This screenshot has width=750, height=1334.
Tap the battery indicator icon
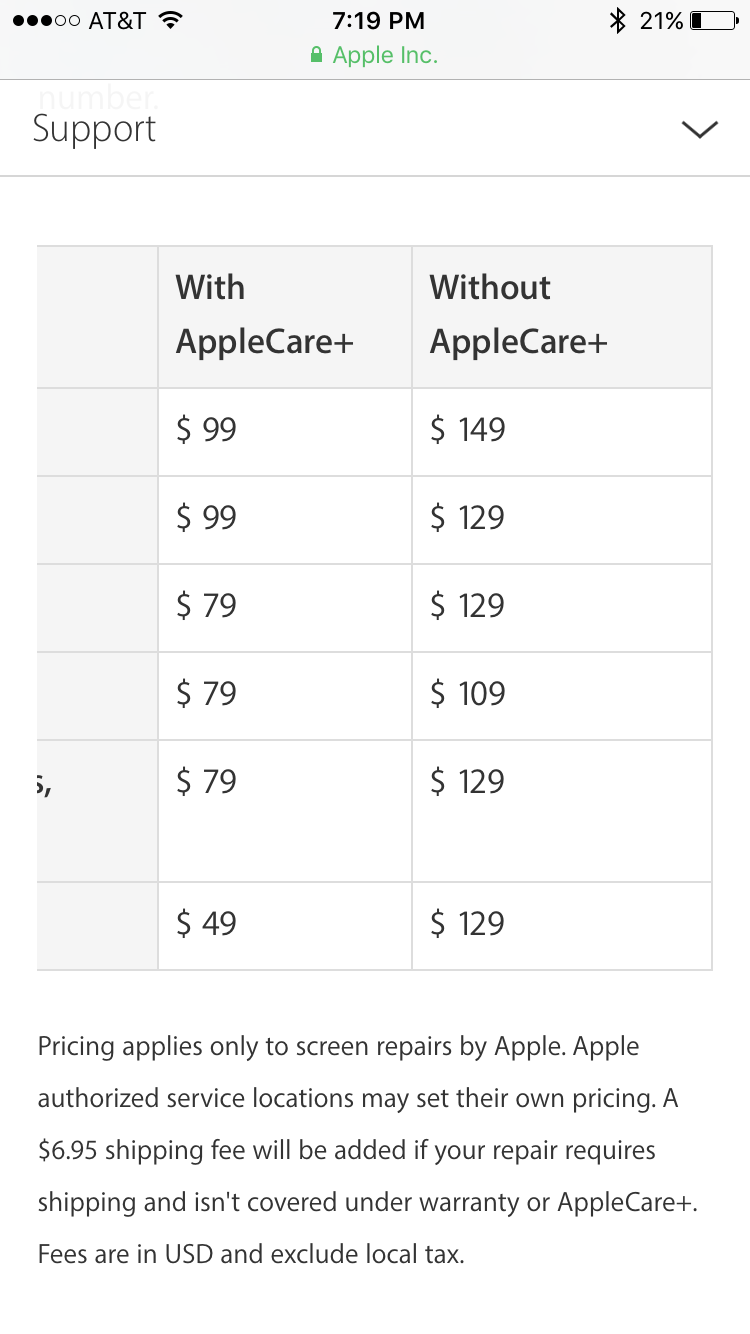point(715,20)
